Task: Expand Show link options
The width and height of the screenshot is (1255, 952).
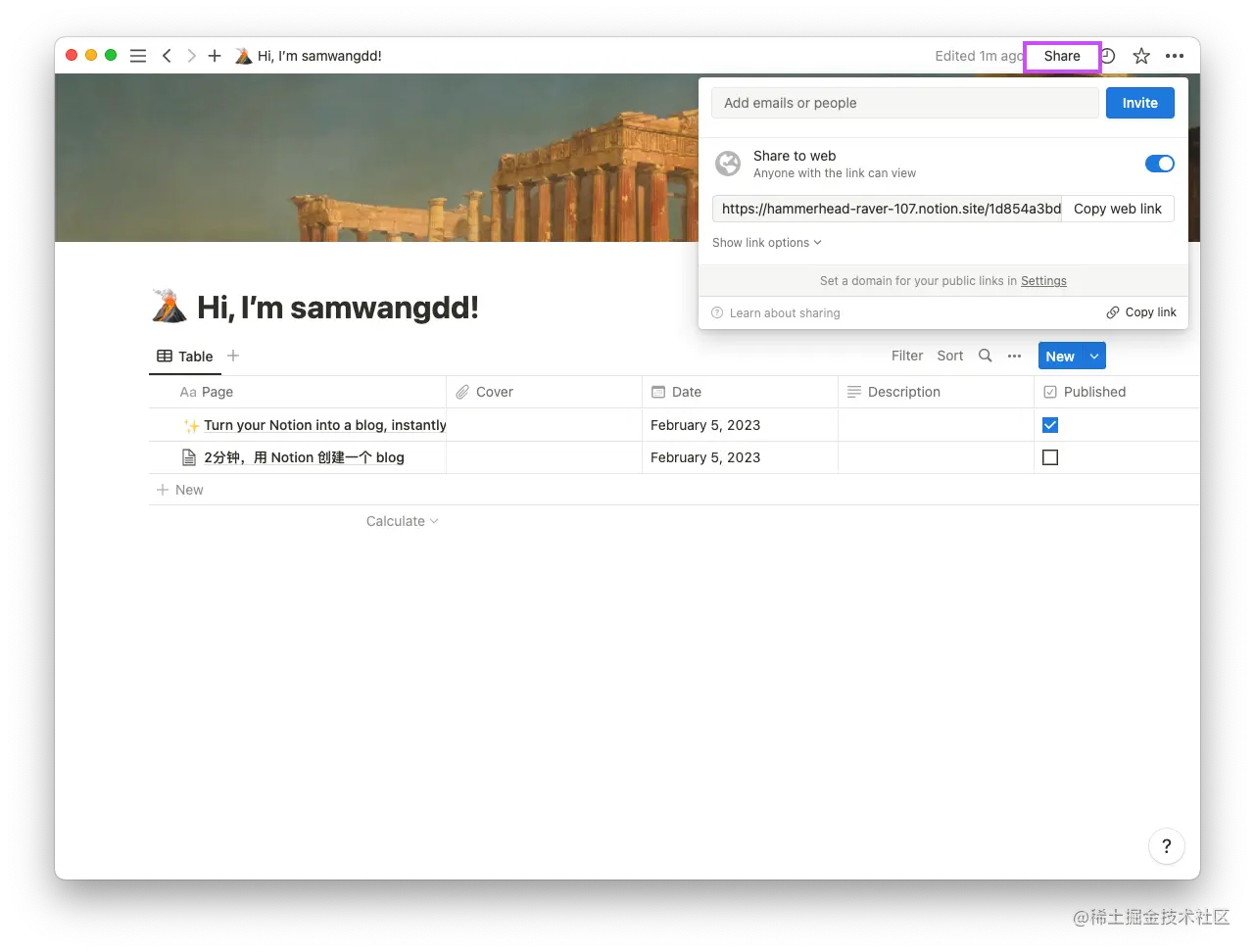Action: (767, 243)
